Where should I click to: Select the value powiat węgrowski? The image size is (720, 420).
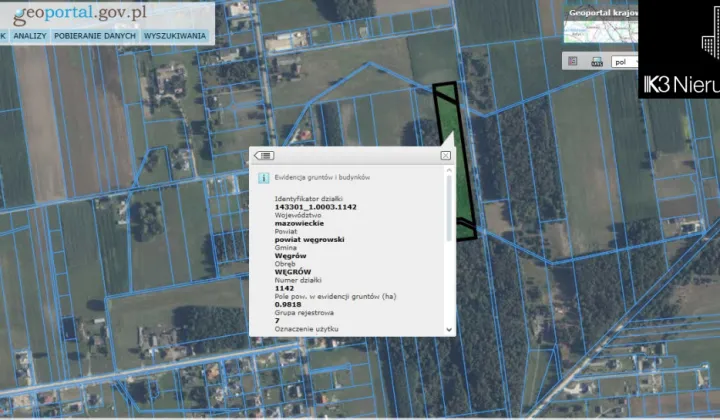(x=309, y=240)
